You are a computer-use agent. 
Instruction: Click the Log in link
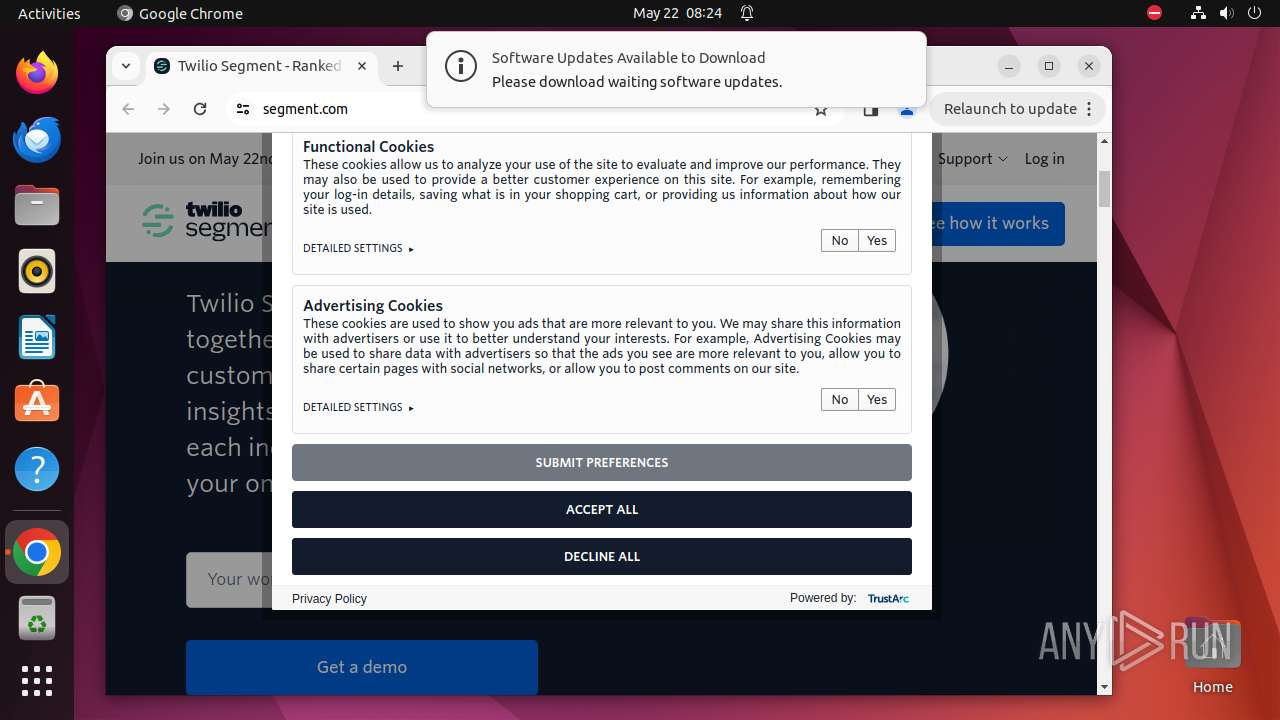[1044, 159]
